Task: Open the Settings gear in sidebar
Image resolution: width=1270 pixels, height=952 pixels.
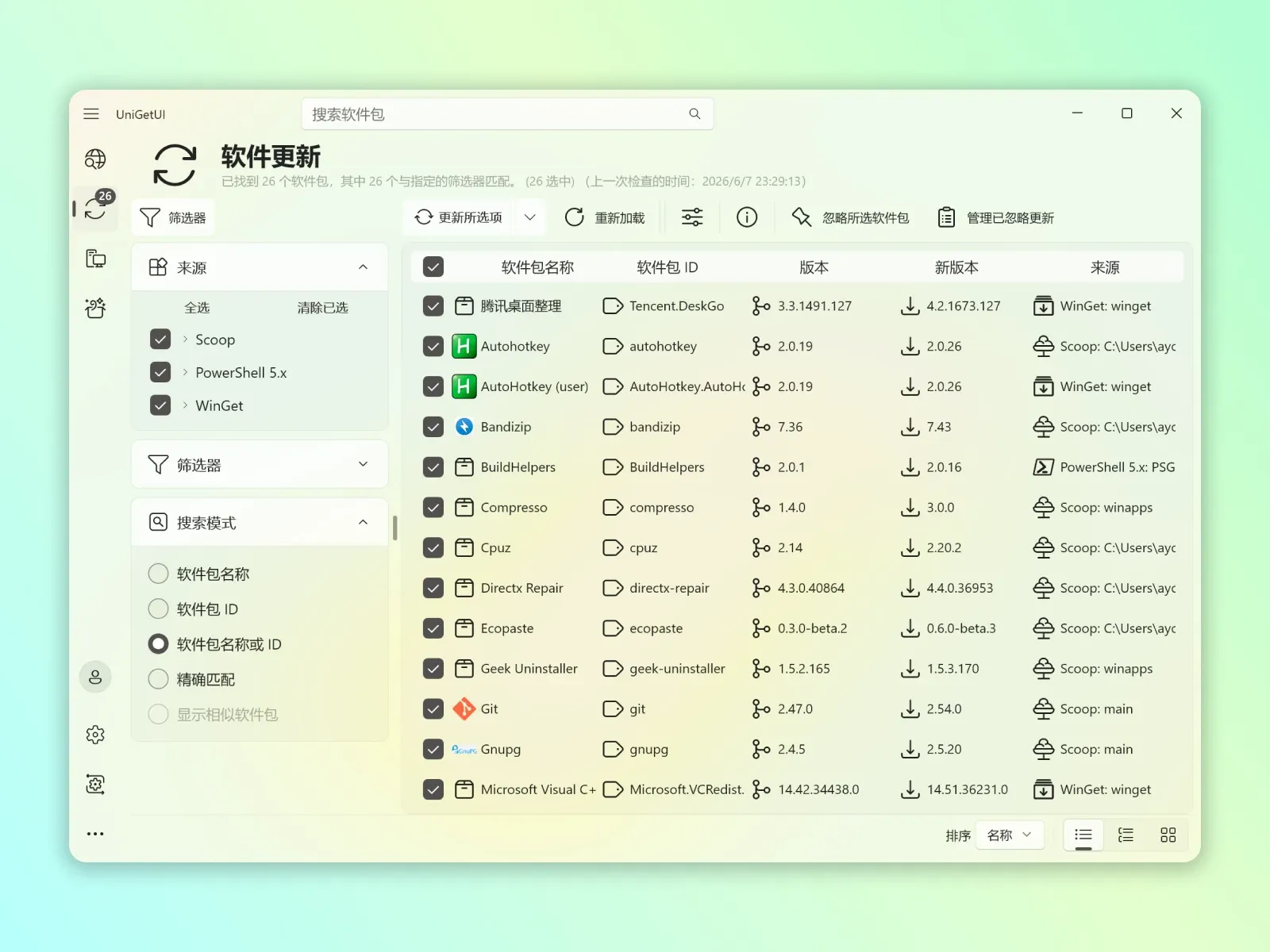Action: (x=95, y=735)
